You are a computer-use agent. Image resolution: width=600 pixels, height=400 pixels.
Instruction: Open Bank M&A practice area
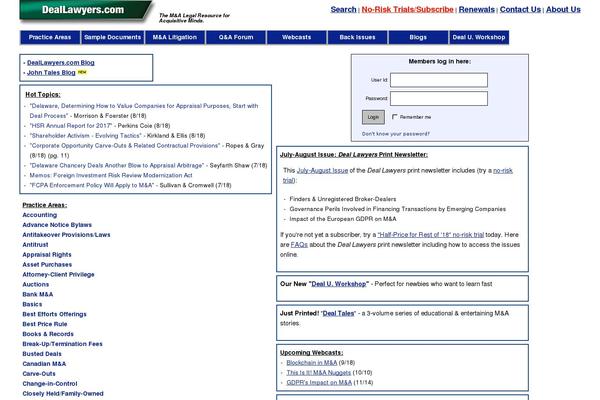tap(38, 295)
